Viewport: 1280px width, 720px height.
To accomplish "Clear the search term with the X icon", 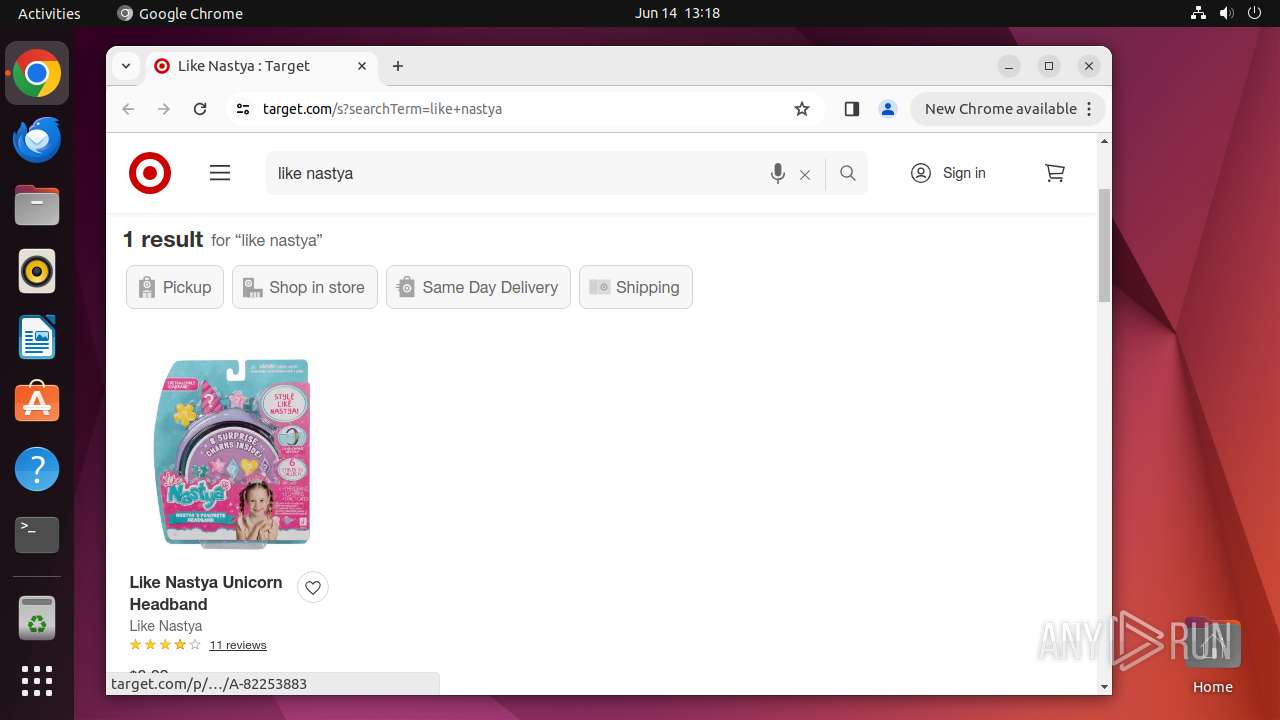I will [805, 174].
